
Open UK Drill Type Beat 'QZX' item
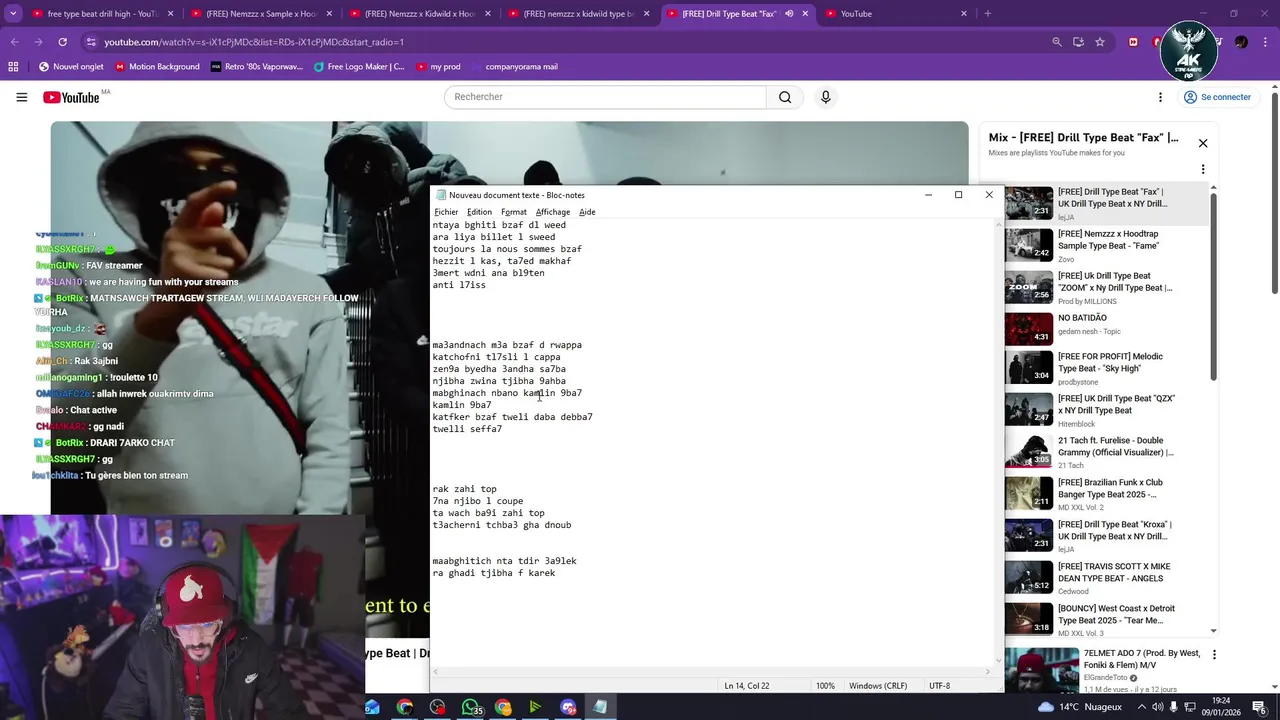pyautogui.click(x=1106, y=410)
